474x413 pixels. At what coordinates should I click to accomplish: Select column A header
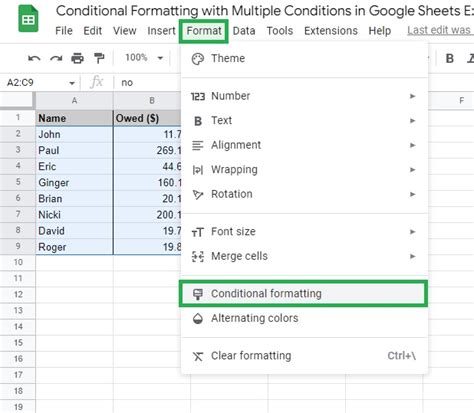74,101
